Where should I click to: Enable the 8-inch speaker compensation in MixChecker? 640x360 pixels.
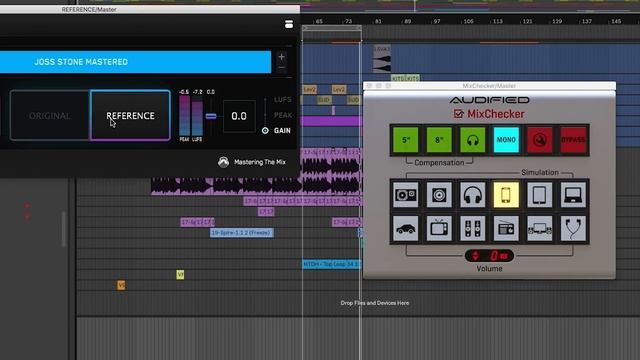[x=439, y=140]
